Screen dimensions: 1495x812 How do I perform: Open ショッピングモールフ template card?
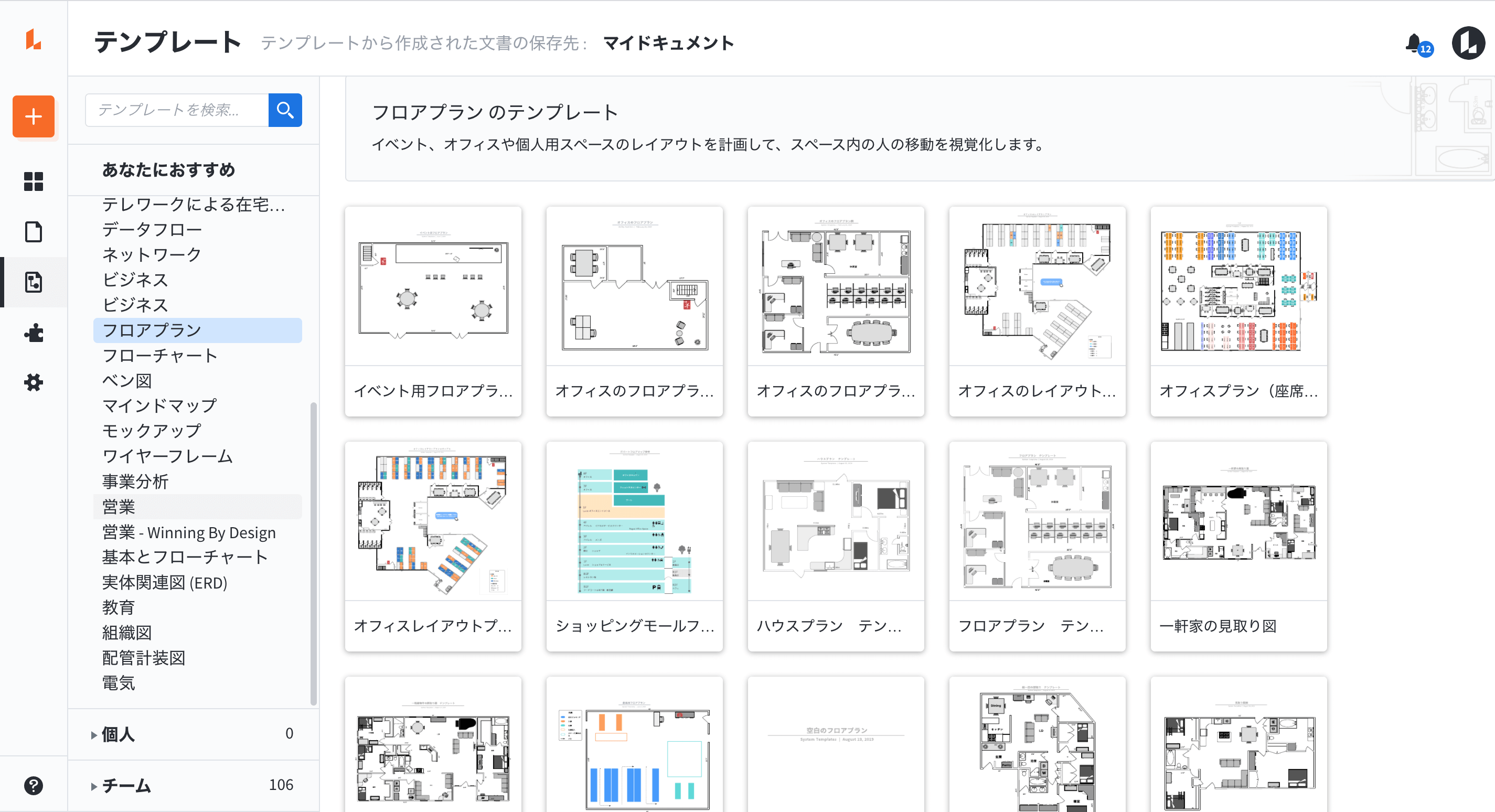(x=634, y=546)
